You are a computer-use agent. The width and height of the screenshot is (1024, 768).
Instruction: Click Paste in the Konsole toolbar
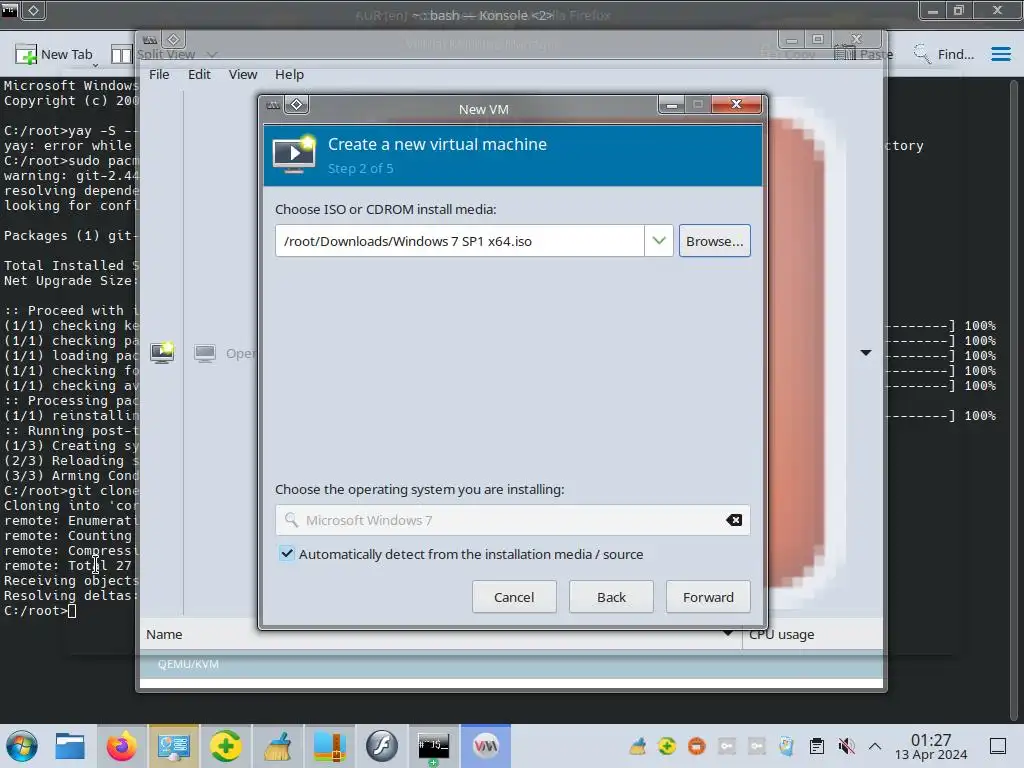pos(863,55)
